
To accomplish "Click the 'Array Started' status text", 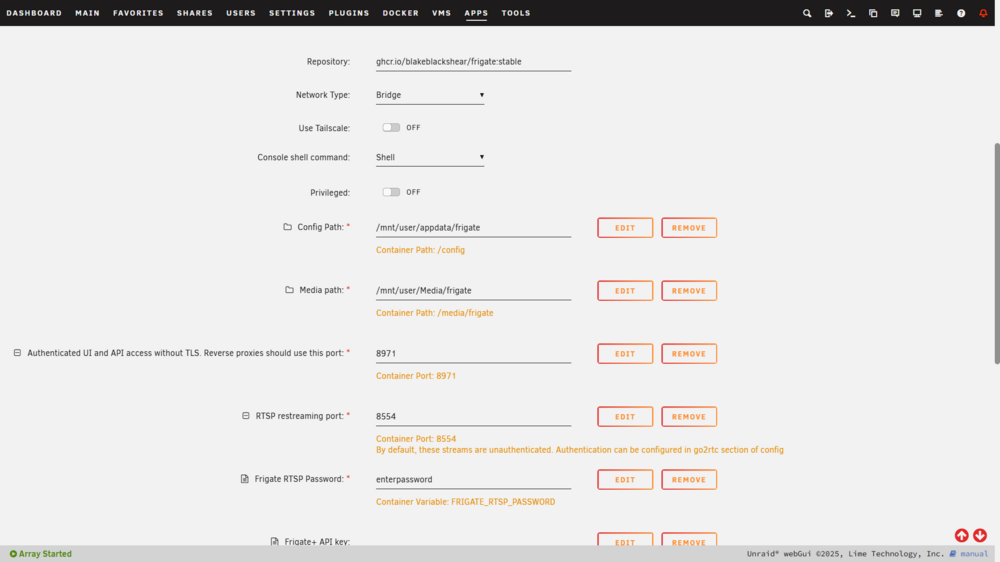I will 45,554.
